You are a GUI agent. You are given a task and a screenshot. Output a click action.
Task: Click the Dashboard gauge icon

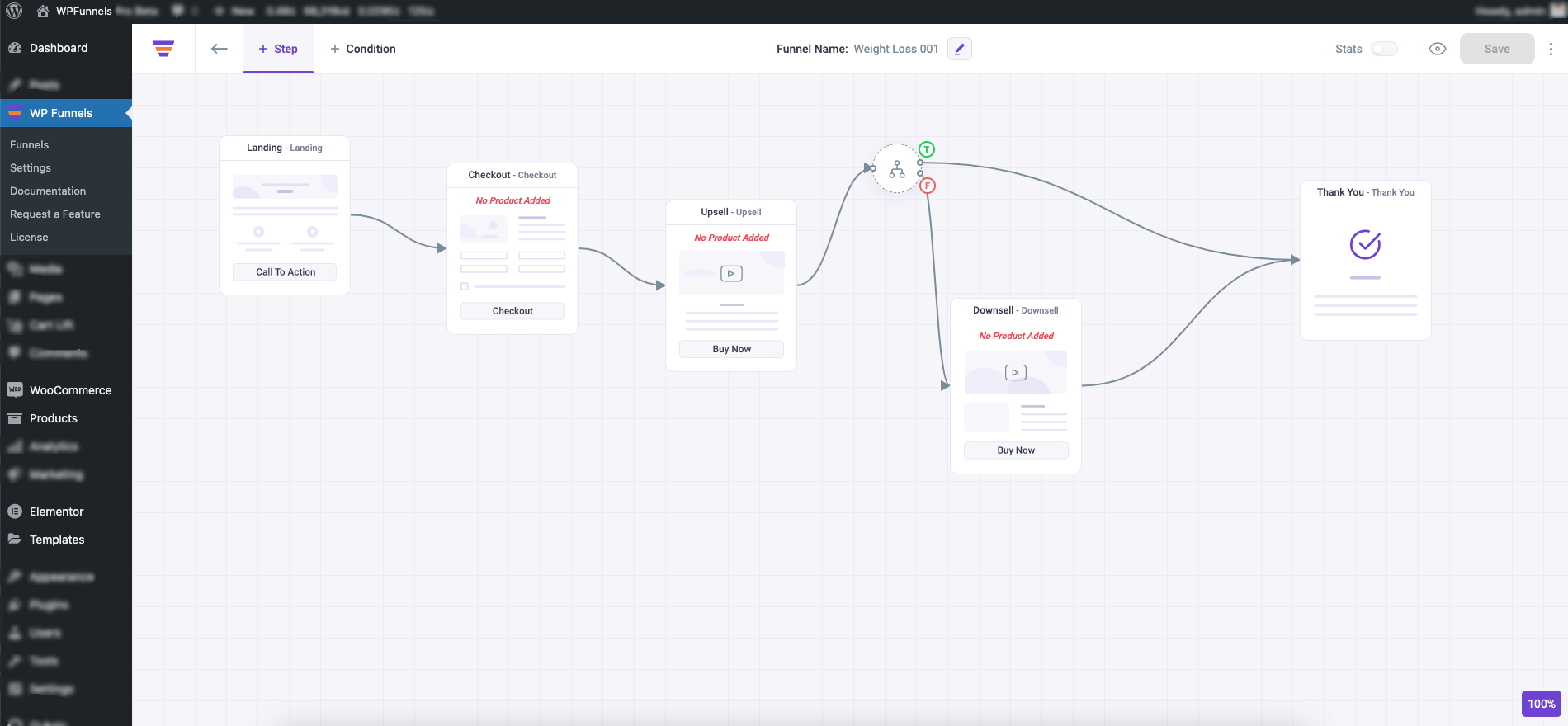(x=15, y=48)
